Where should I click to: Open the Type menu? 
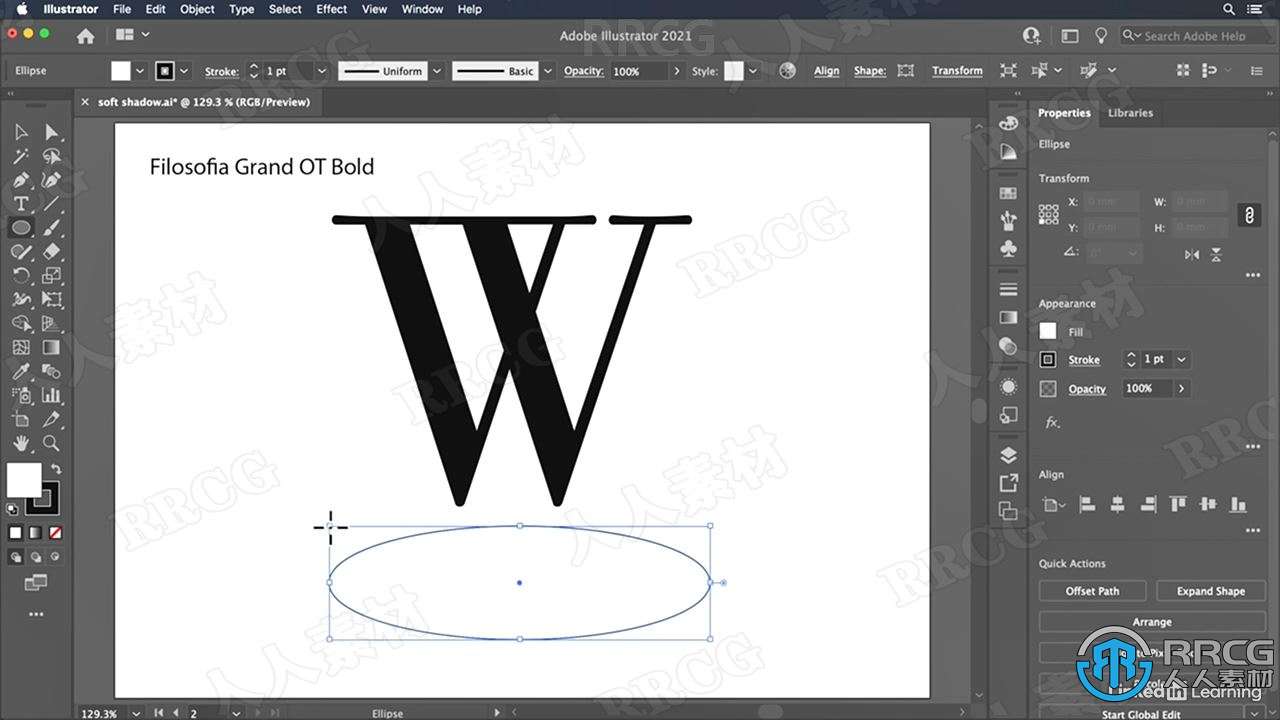[x=241, y=9]
